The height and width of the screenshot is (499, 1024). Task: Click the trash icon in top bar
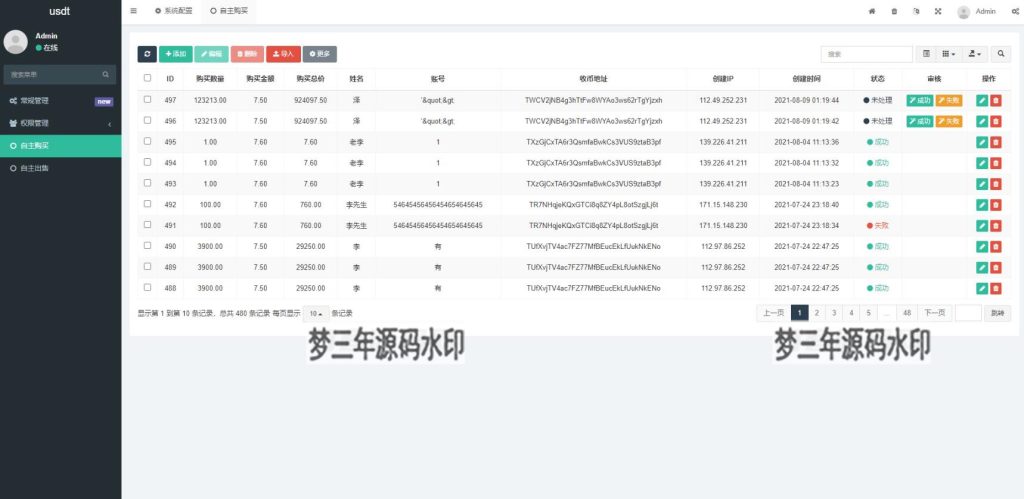click(893, 12)
